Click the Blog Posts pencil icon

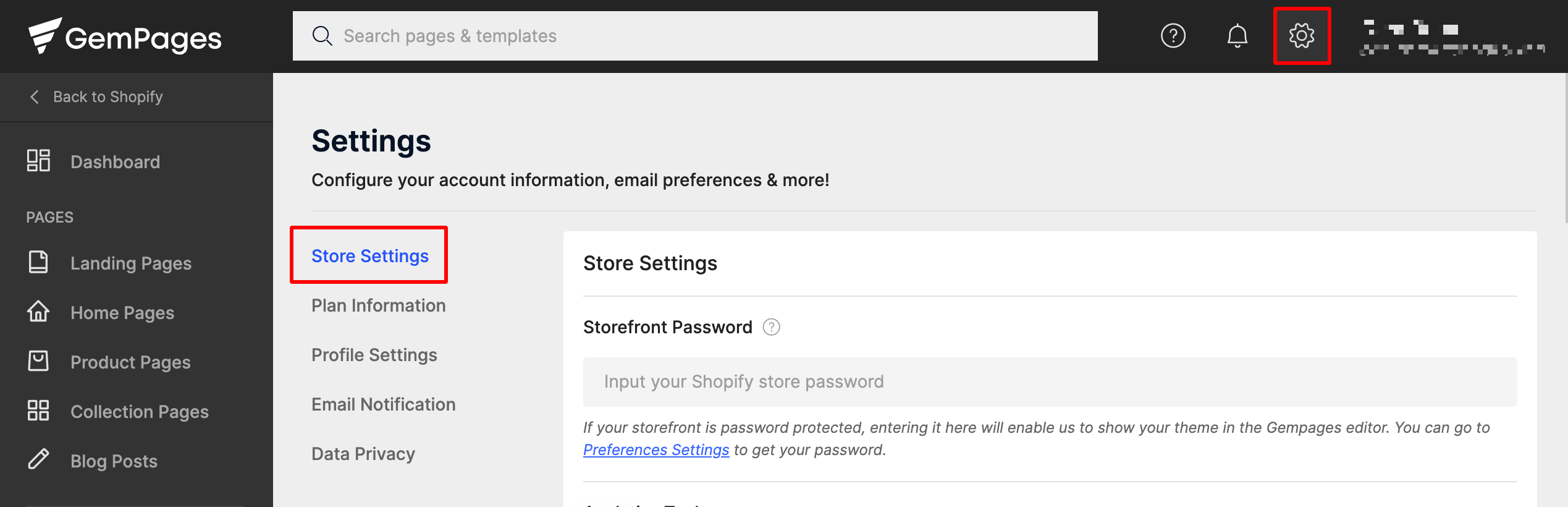pyautogui.click(x=38, y=459)
